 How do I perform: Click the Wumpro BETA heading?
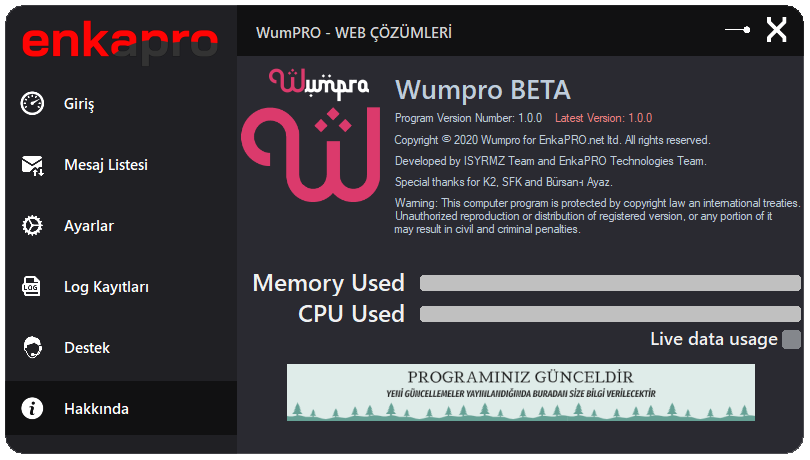coord(482,90)
